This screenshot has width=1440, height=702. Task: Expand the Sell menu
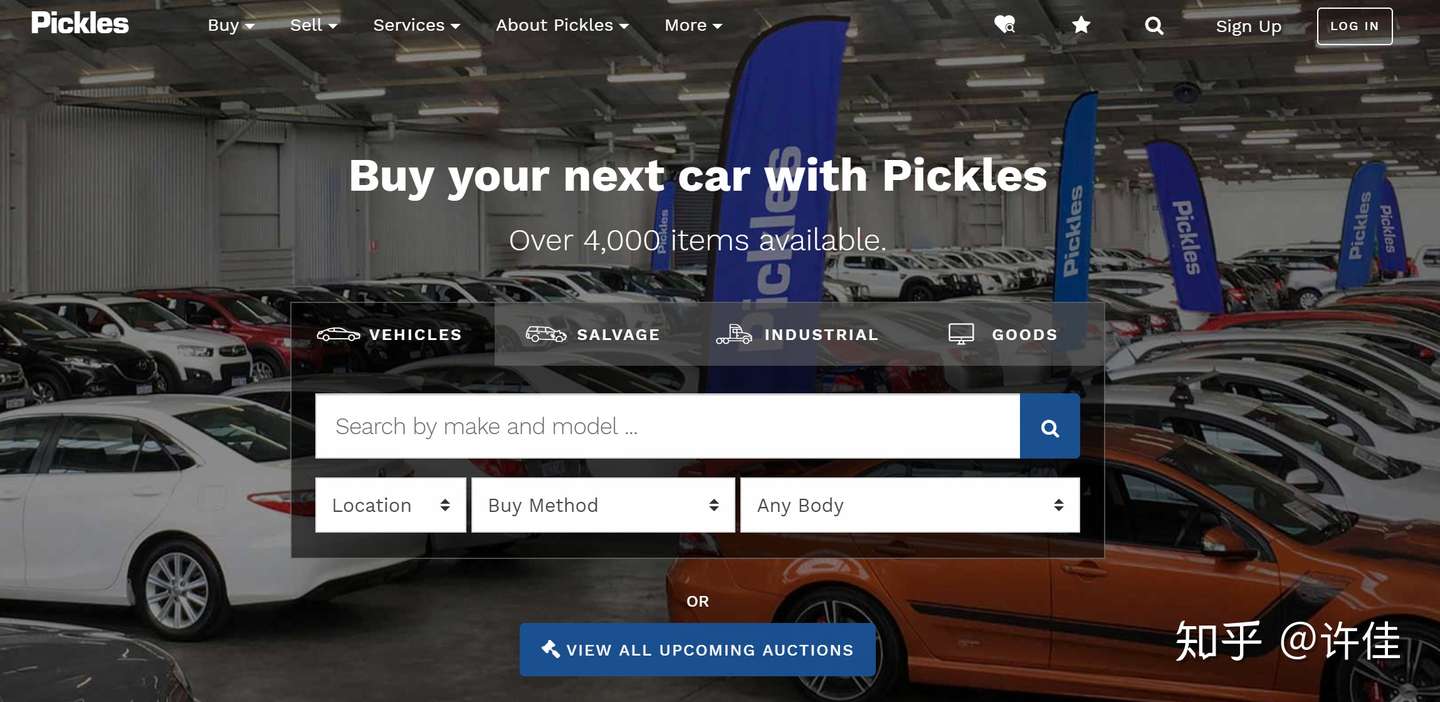(314, 25)
